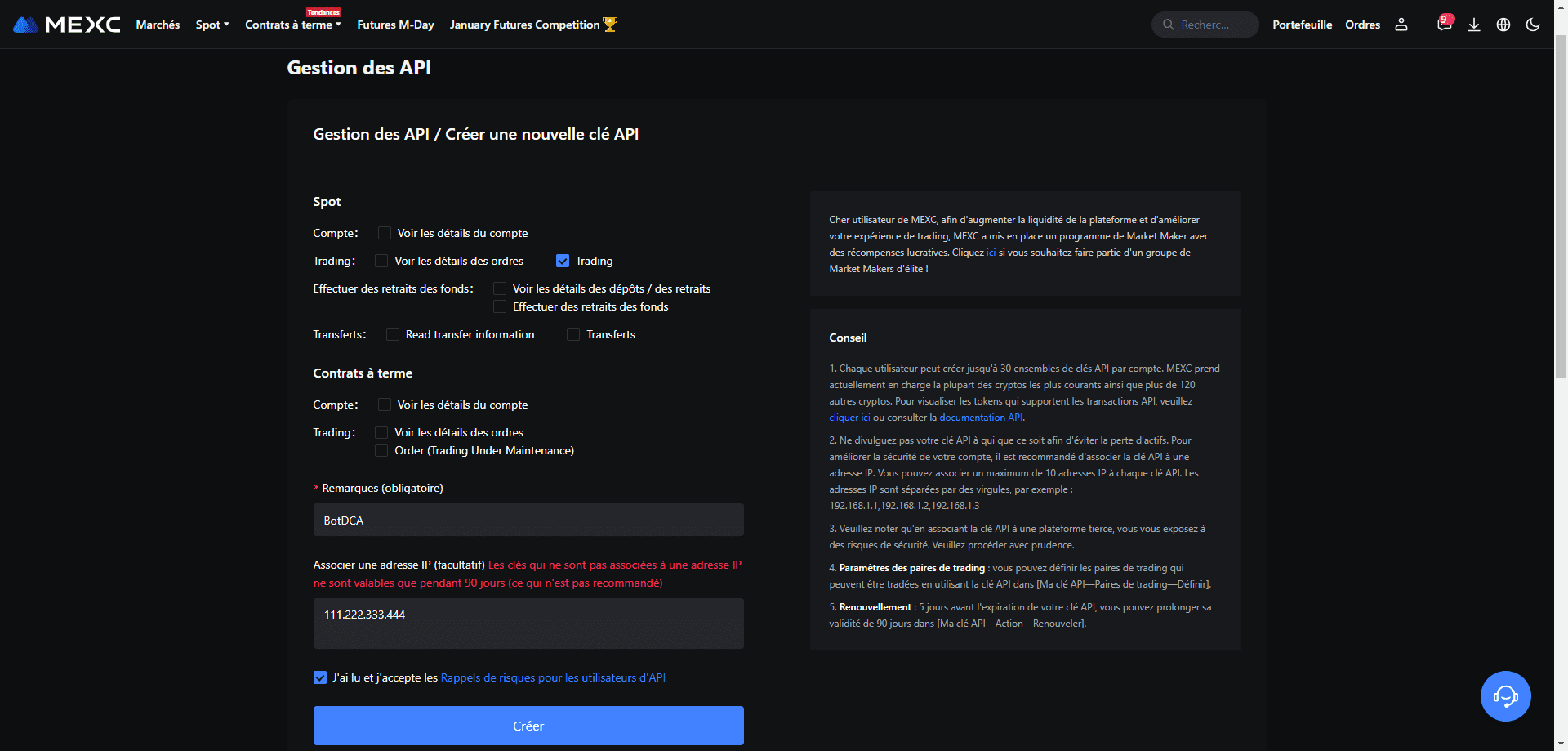Open the notifications icon with 9+ badge
This screenshot has height=751, width=1568.
tap(1444, 25)
